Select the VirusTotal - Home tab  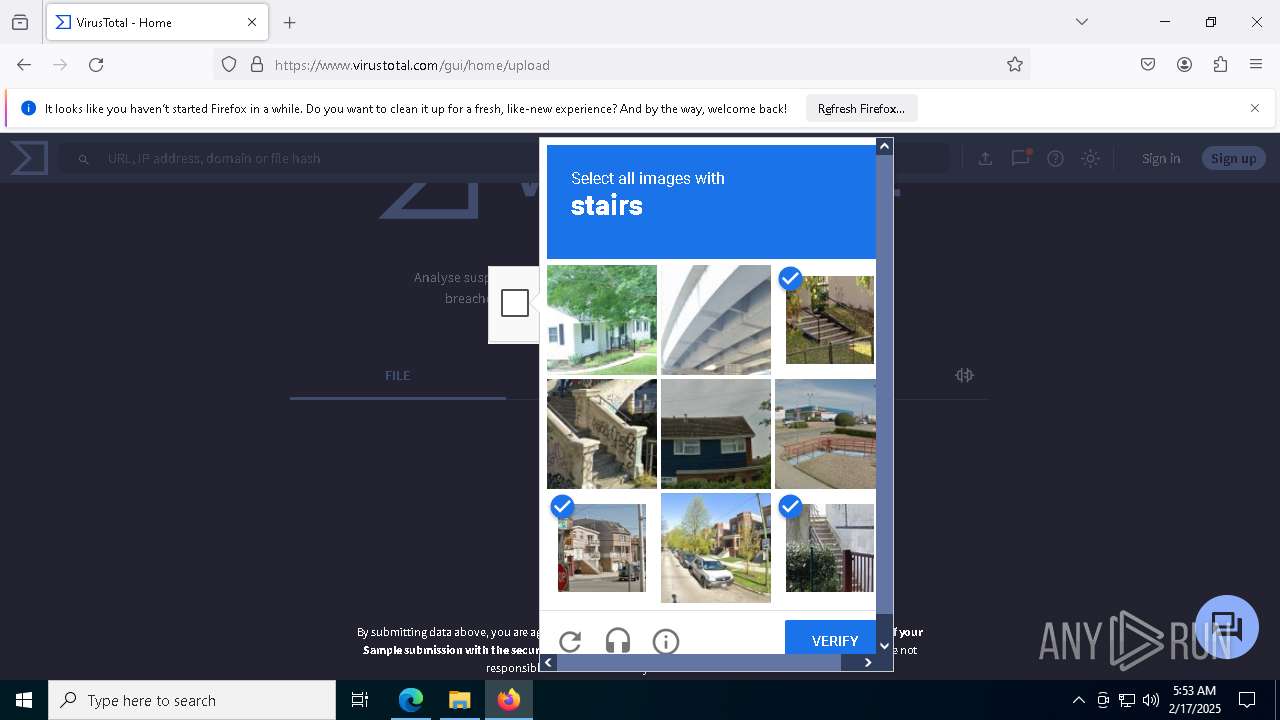(x=157, y=22)
